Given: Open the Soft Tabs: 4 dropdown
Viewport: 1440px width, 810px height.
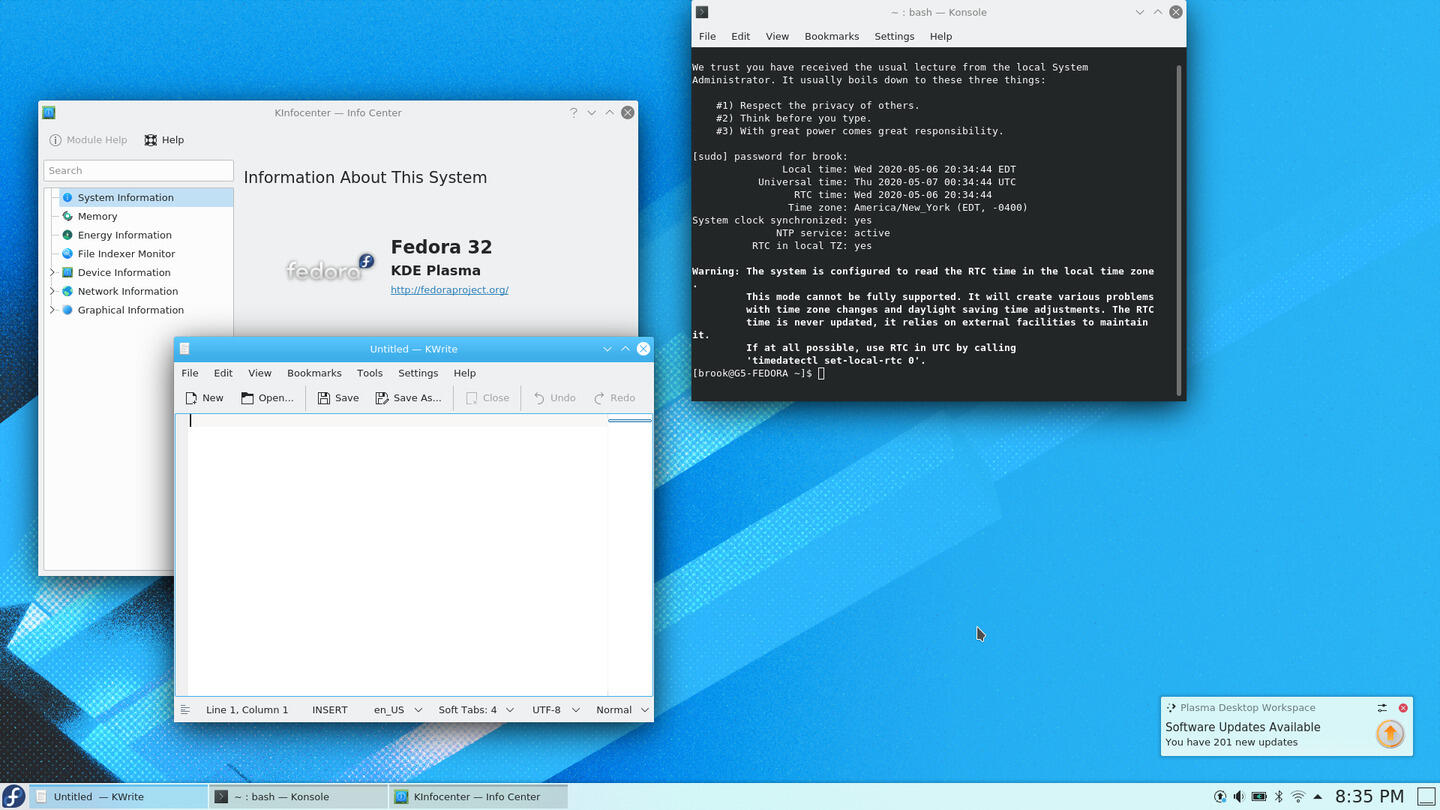Looking at the screenshot, I should tap(476, 710).
